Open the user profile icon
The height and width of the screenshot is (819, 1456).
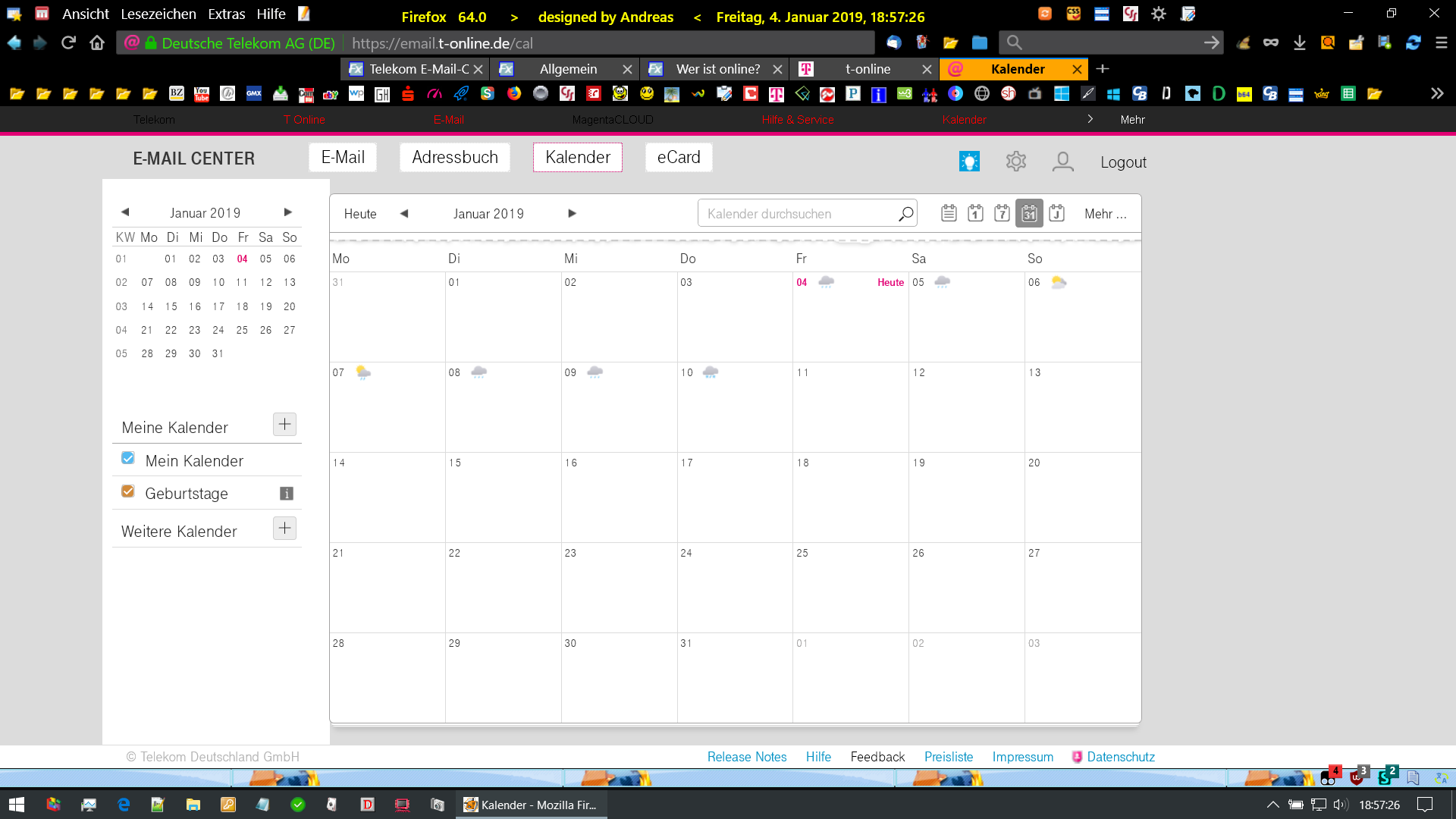point(1062,161)
